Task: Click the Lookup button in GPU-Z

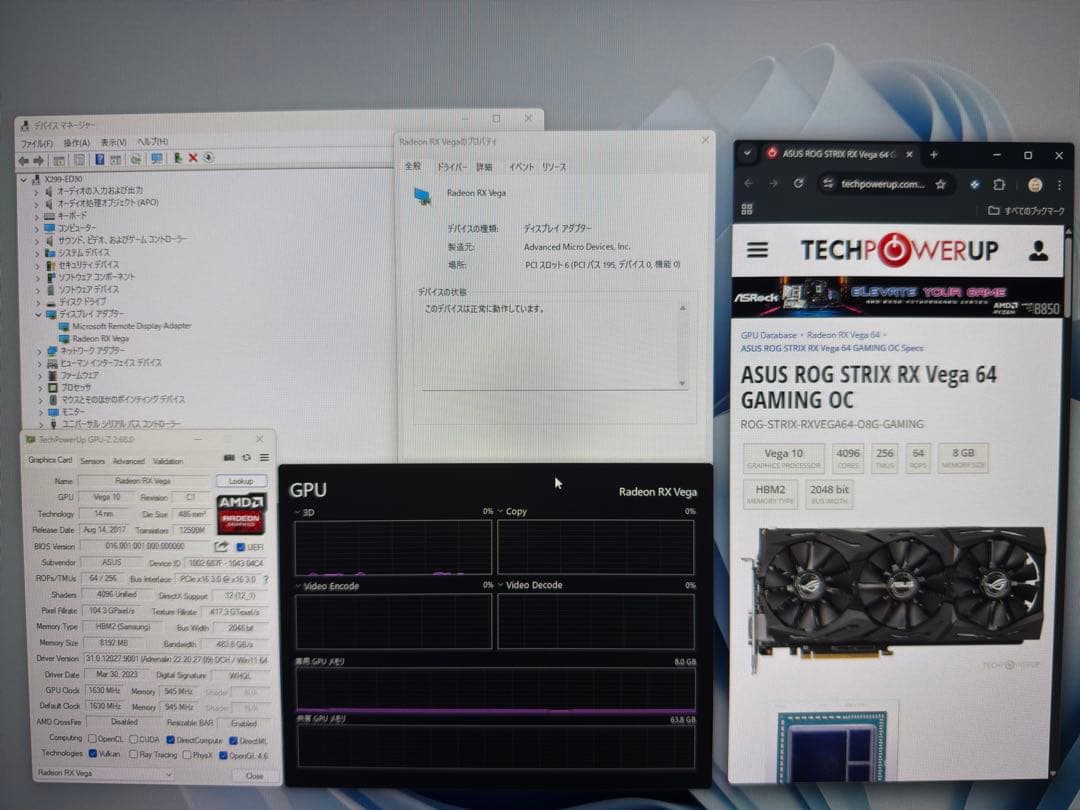Action: [242, 480]
